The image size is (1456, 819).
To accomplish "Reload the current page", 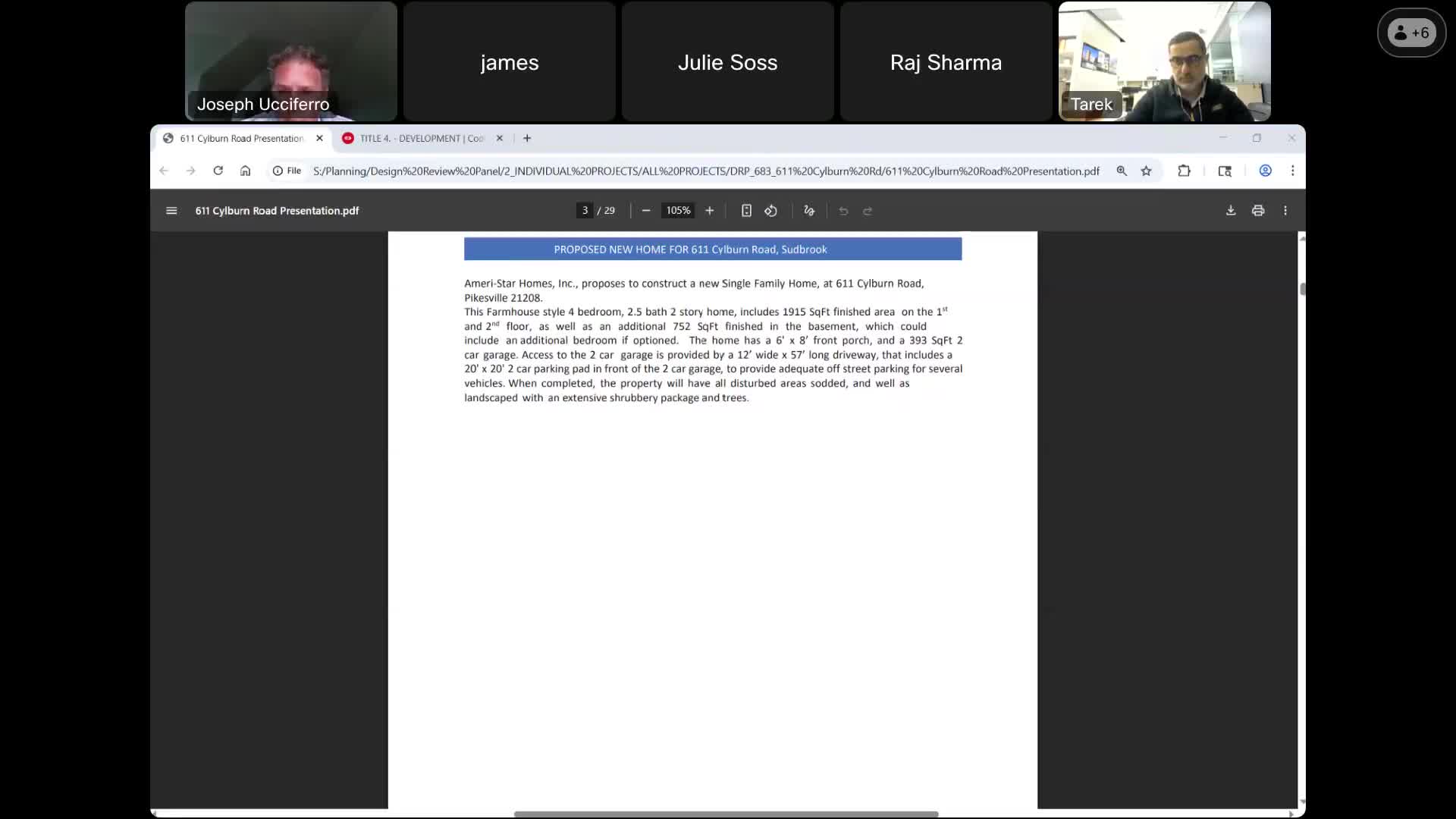I will click(x=218, y=171).
